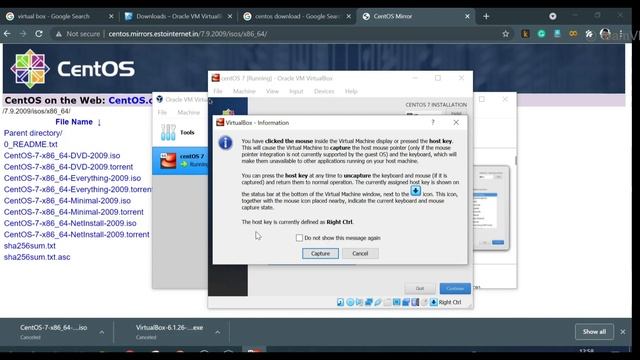Screen dimensions: 640x360
Task: Click blue information icon in the dialog
Action: coord(225,143)
